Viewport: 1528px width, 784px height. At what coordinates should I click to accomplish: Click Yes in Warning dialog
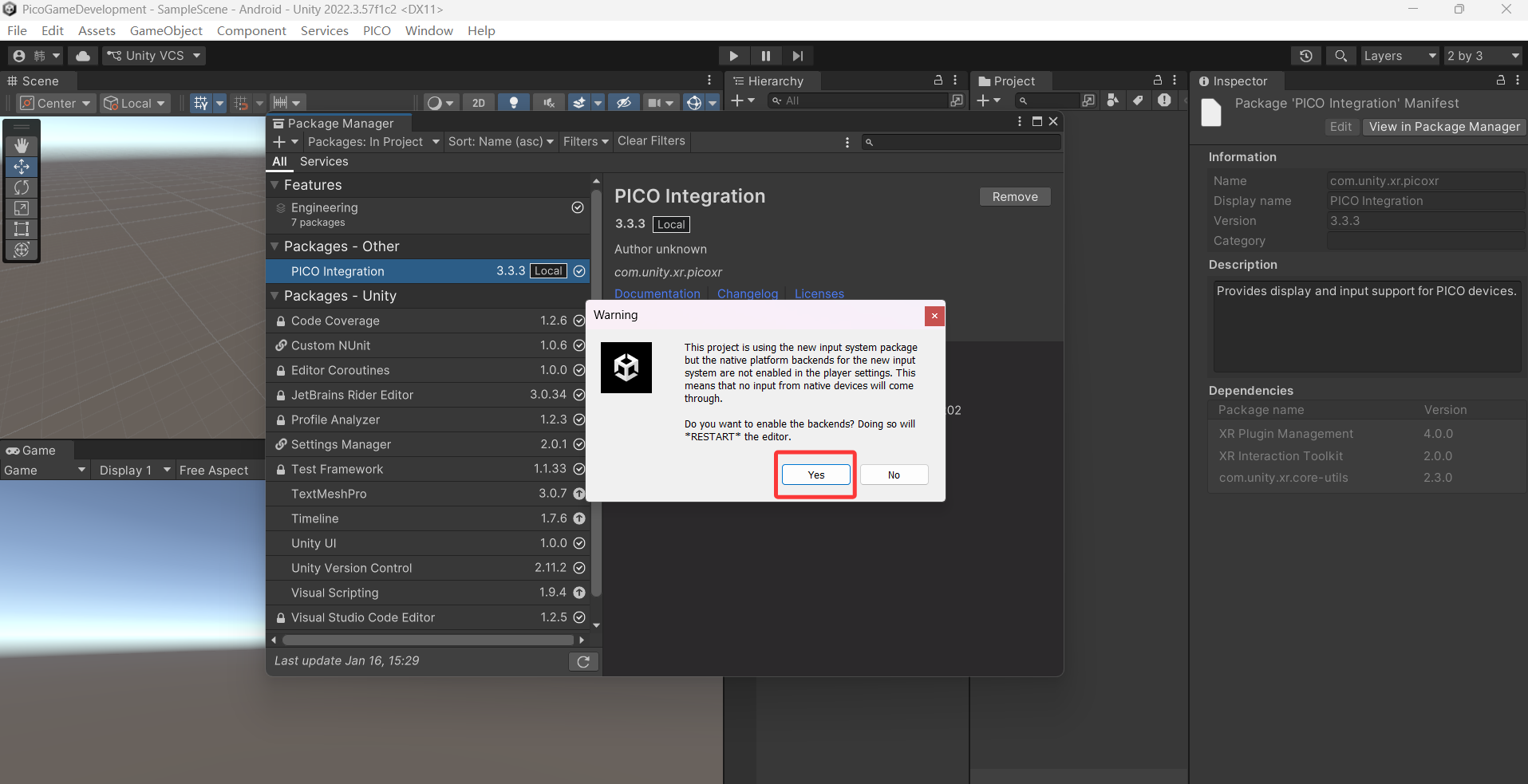click(815, 475)
